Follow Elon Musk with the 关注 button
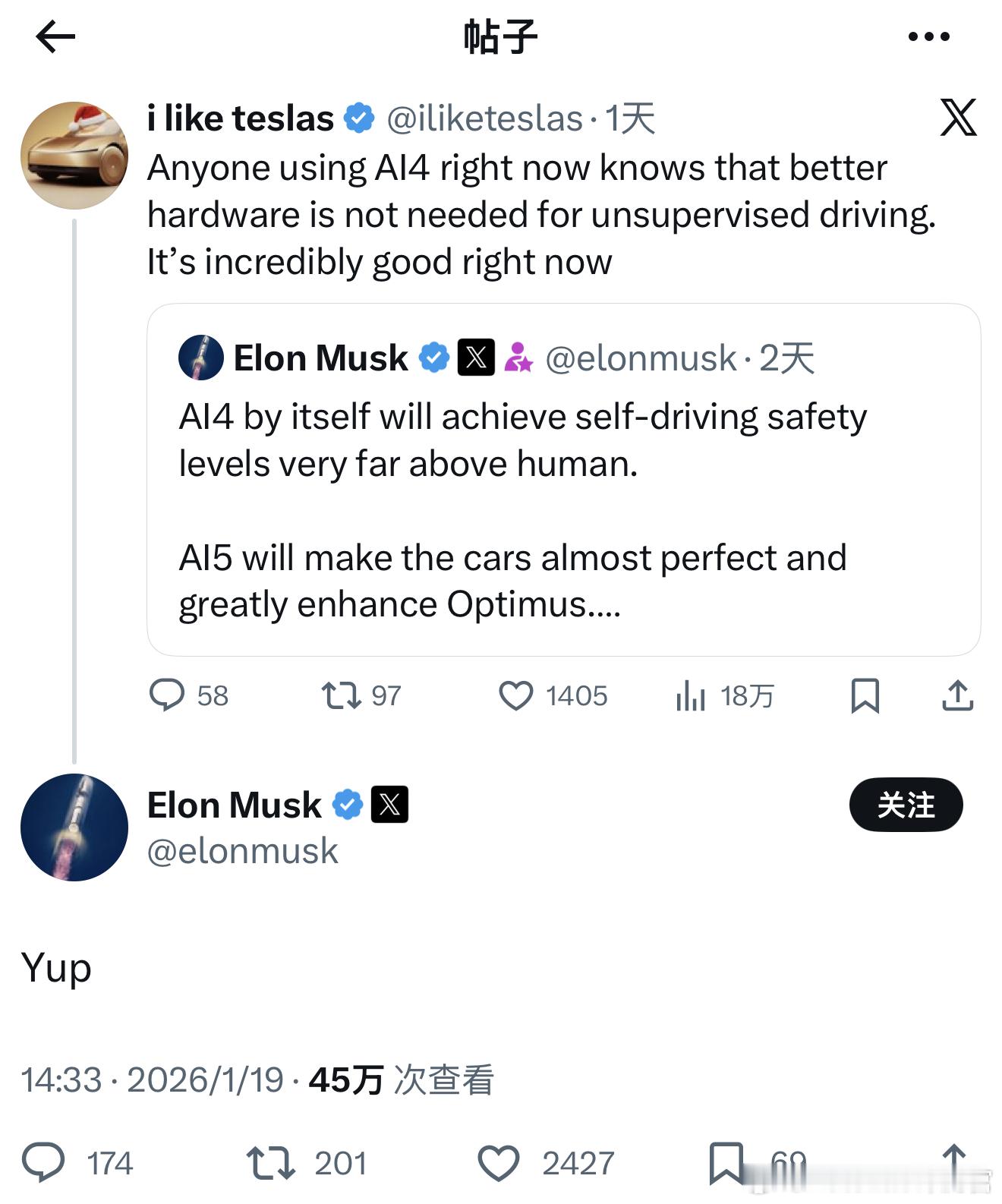This screenshot has width=1002, height=1204. tap(906, 805)
